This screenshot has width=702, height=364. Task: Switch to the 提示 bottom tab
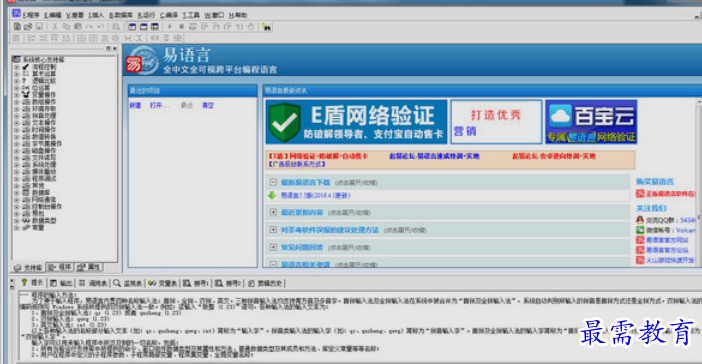pyautogui.click(x=32, y=283)
